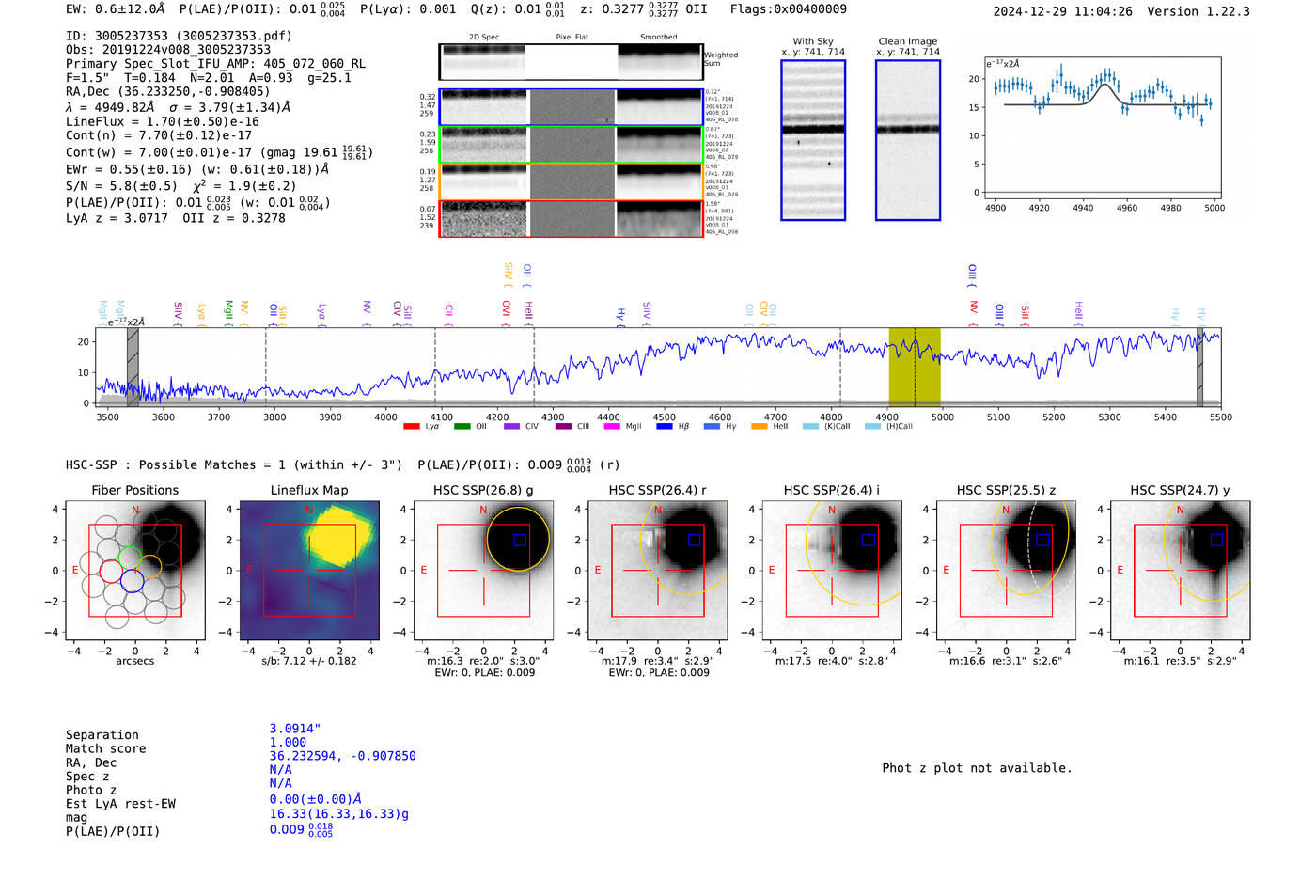
Task: Click the yellow highlighted band in the spectrum
Action: pyautogui.click(x=915, y=367)
